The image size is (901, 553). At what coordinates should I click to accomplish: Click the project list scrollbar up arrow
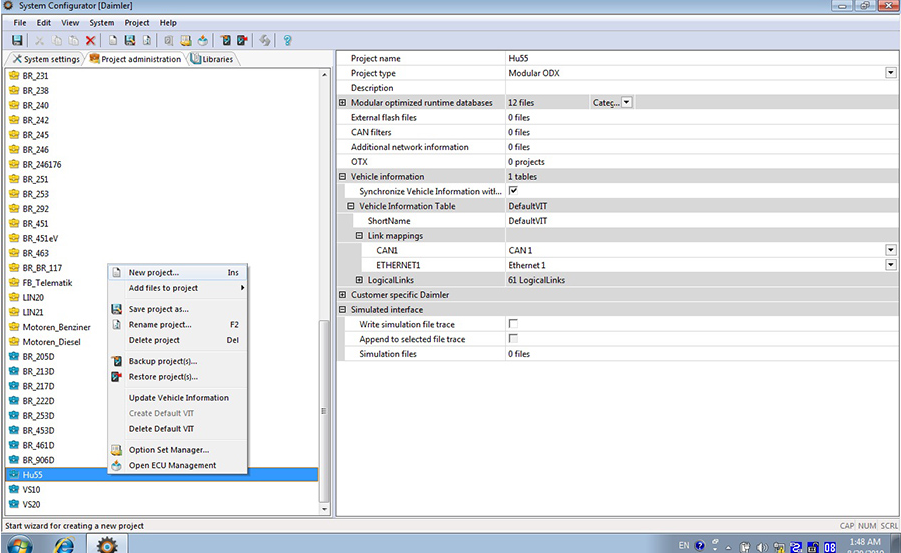[x=324, y=75]
